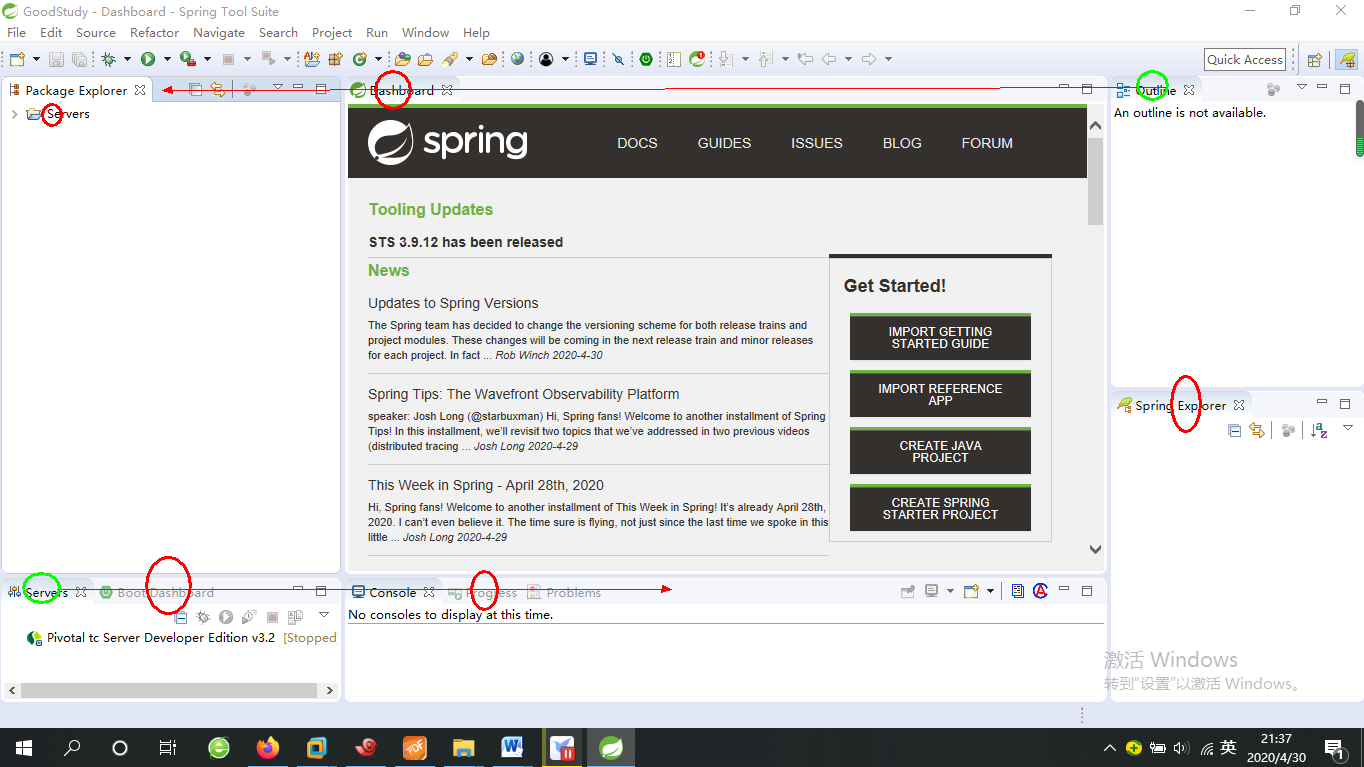Click the Forward navigation arrow in toolbar
This screenshot has width=1364, height=767.
pos(869,59)
